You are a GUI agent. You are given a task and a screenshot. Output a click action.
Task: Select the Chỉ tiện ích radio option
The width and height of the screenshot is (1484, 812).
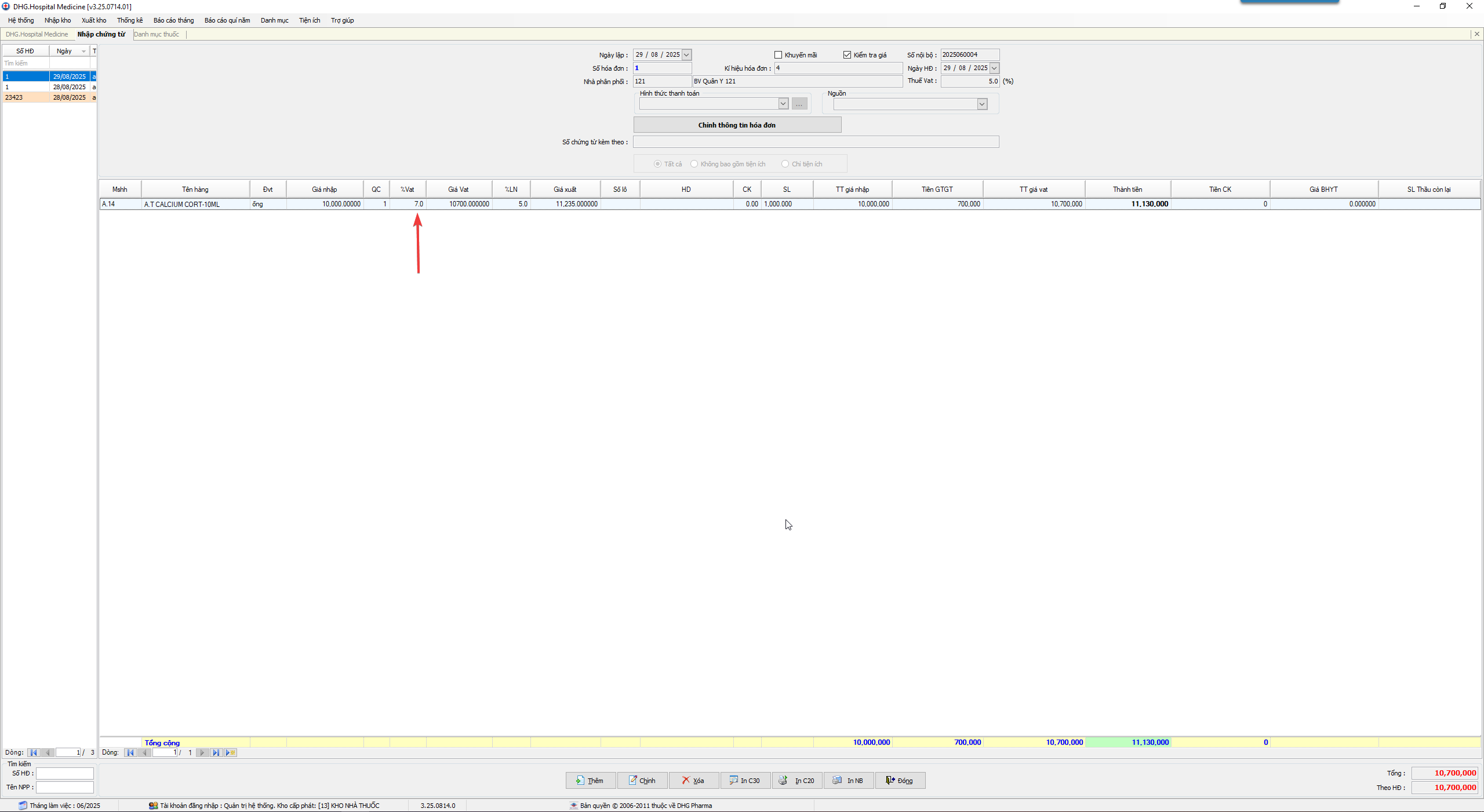click(x=785, y=164)
